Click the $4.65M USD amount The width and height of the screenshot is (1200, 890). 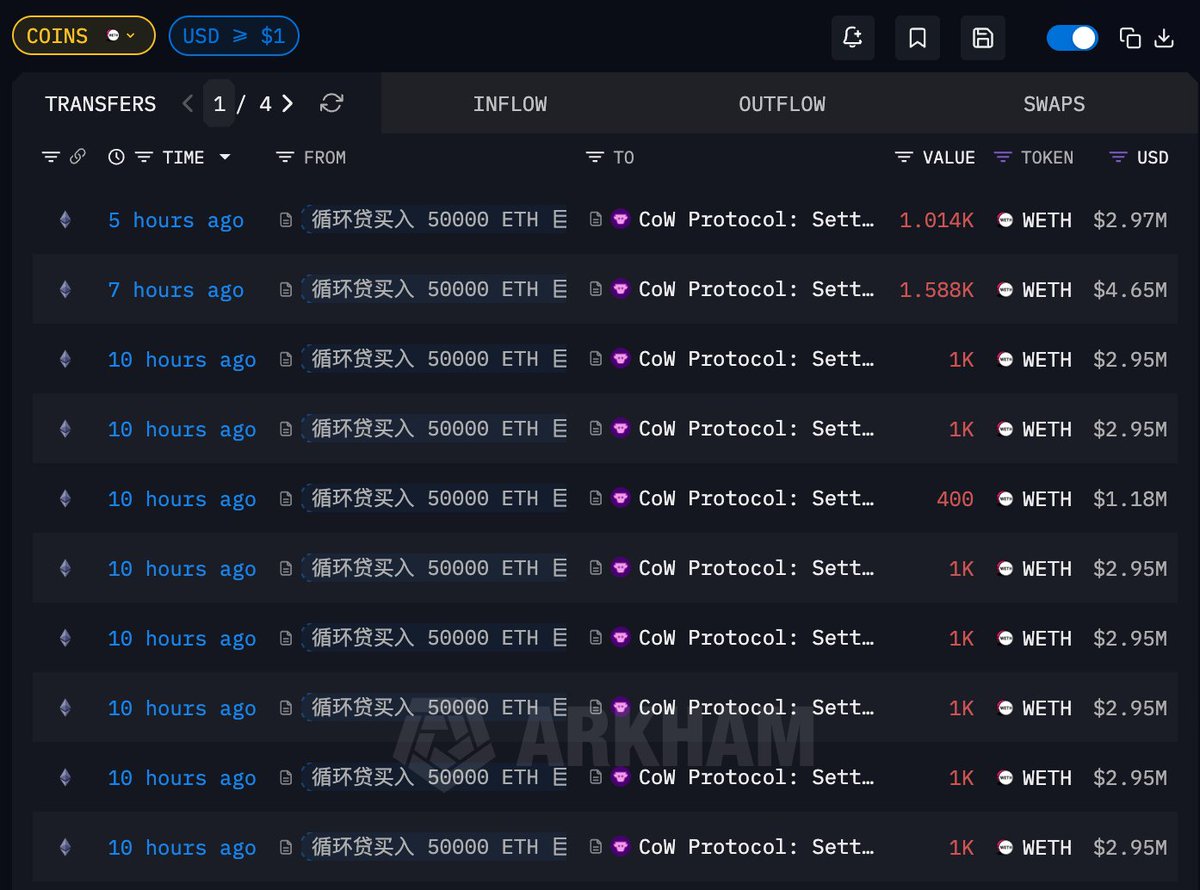pyautogui.click(x=1129, y=290)
